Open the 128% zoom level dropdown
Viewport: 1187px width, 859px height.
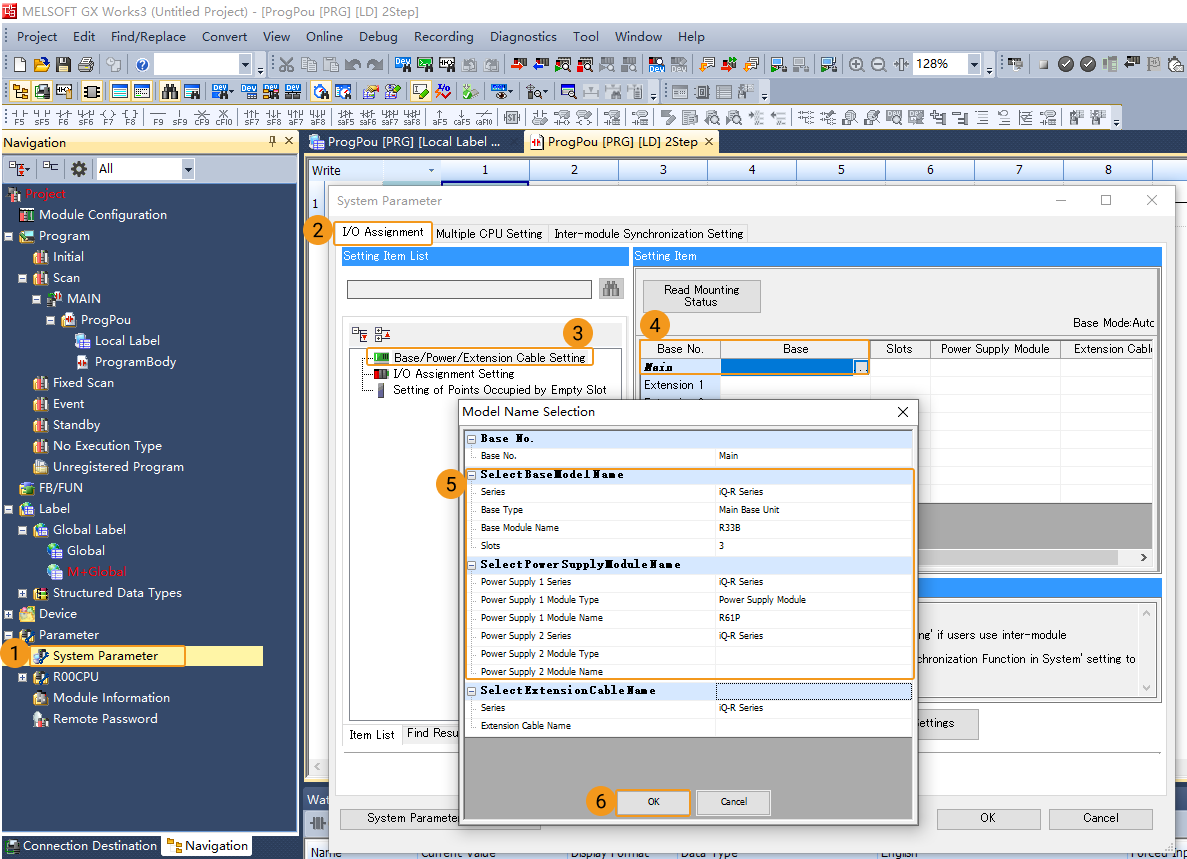[x=974, y=64]
